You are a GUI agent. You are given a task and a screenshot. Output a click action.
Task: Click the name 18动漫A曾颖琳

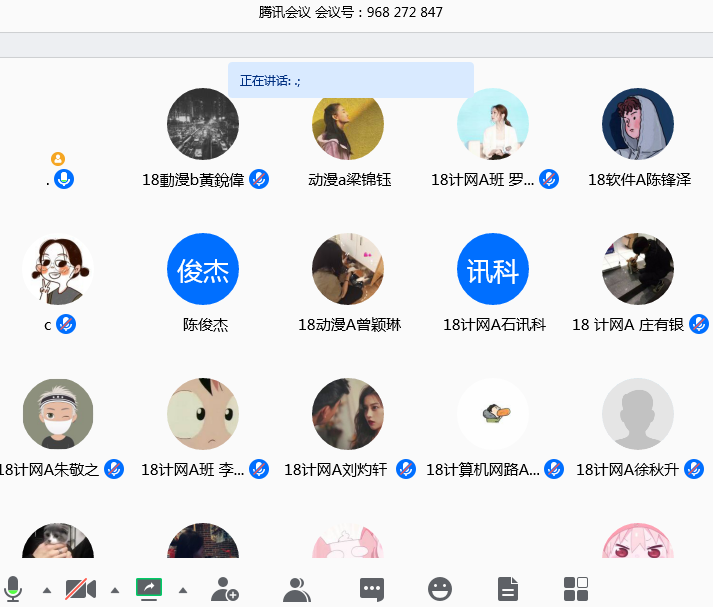point(350,325)
